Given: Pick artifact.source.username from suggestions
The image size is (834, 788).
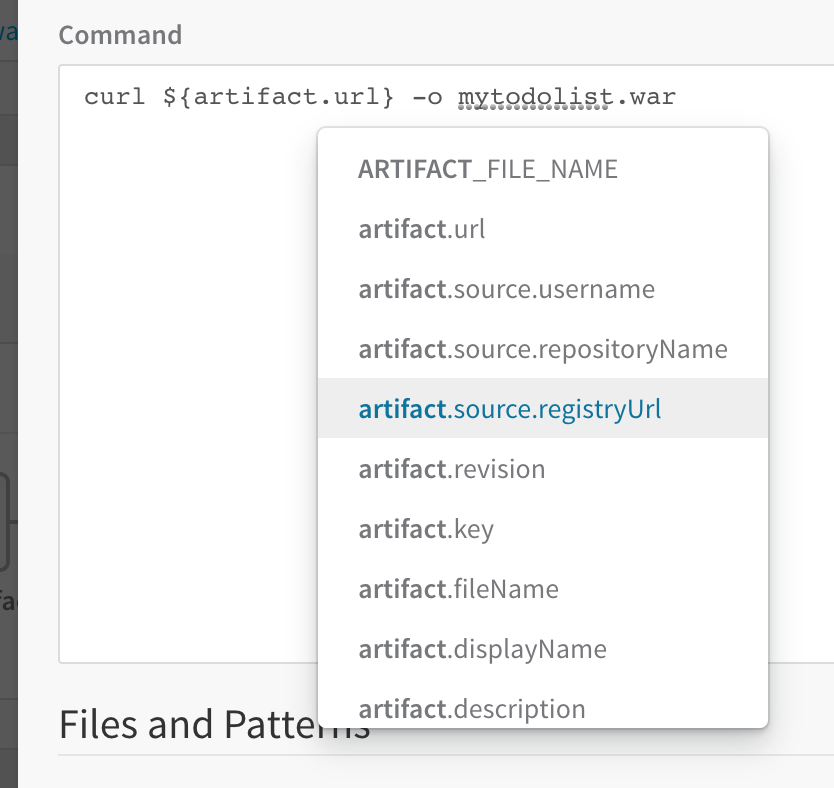Looking at the screenshot, I should (x=543, y=289).
